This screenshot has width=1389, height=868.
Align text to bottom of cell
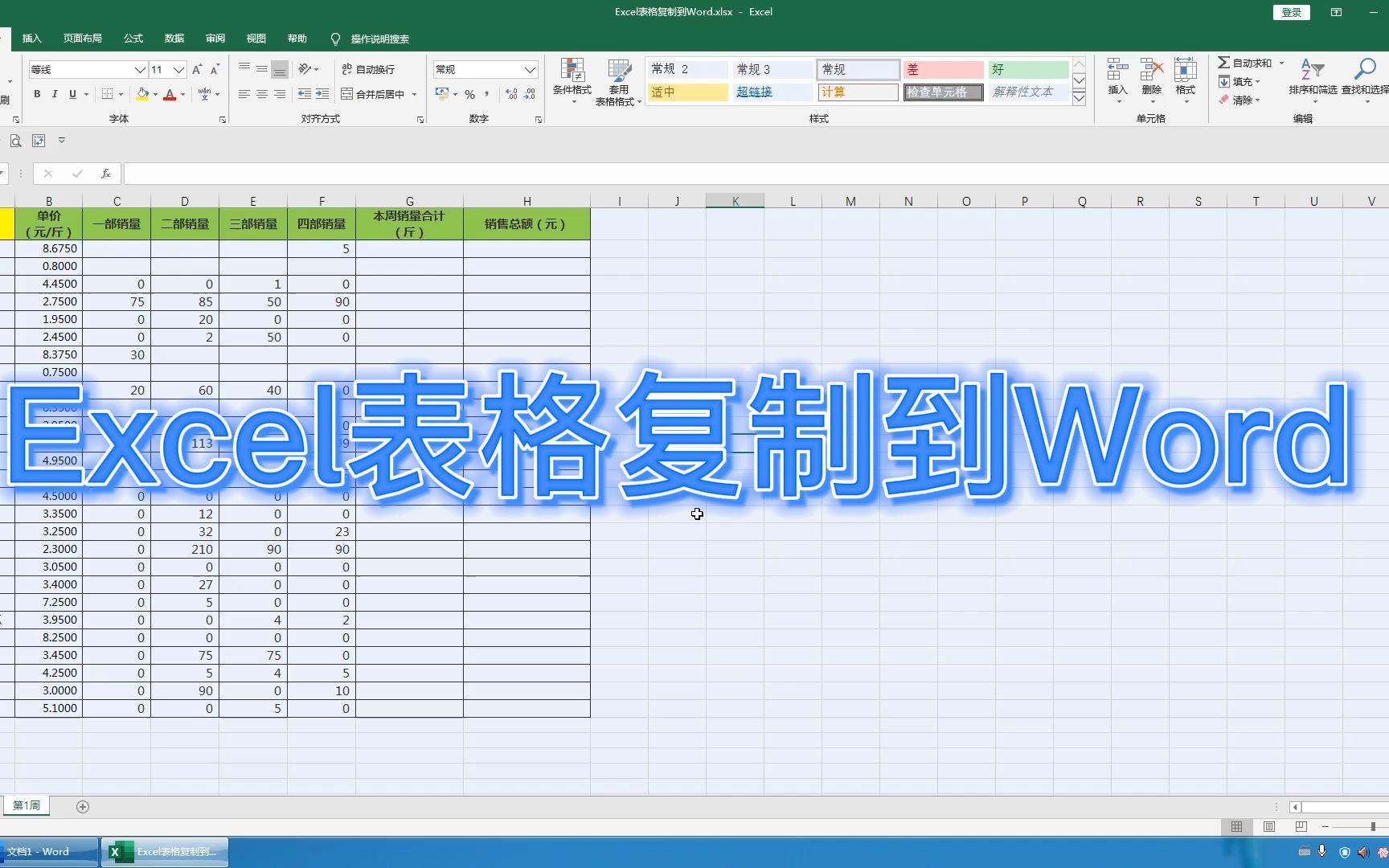(280, 70)
